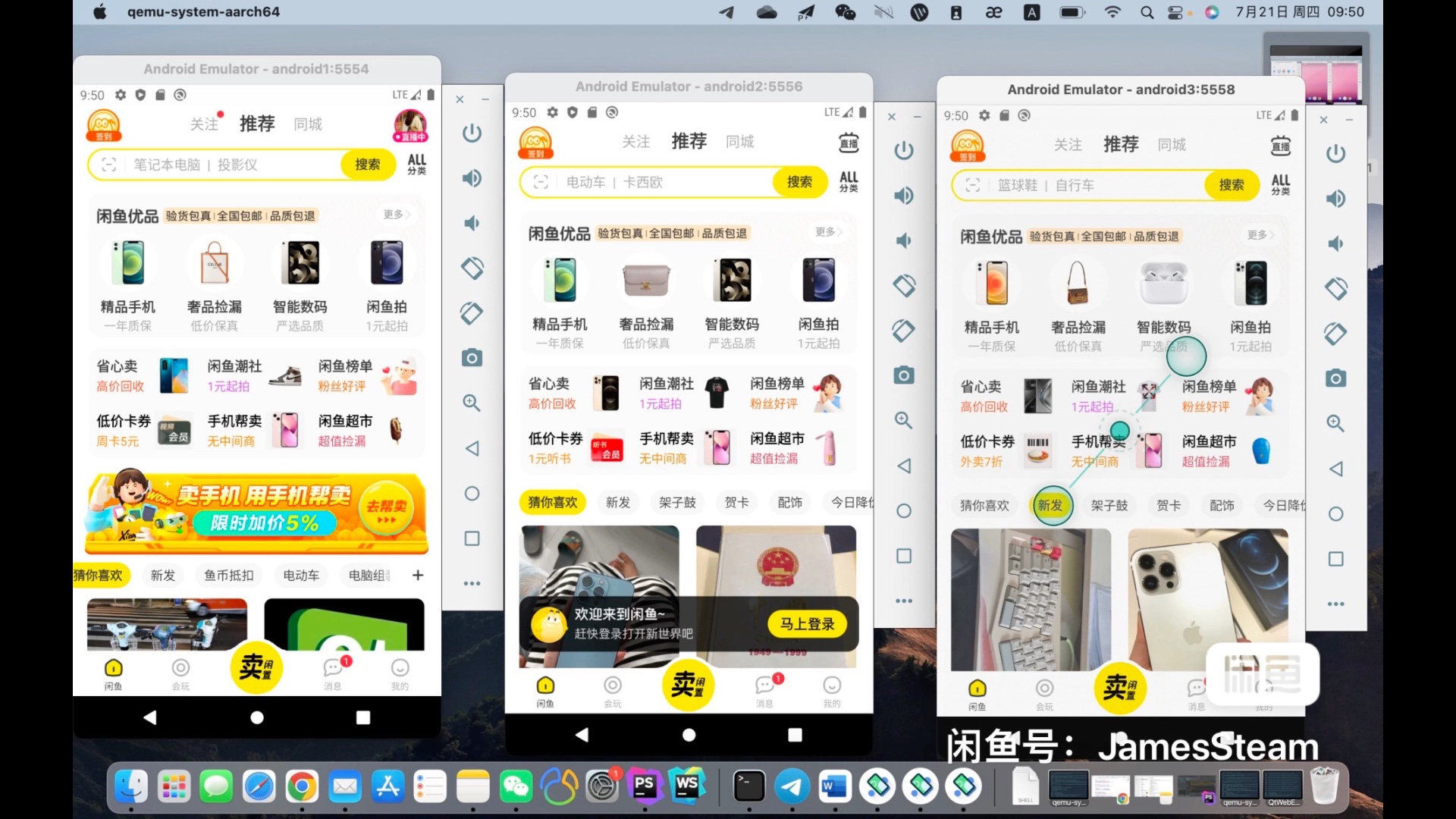Click Wi-Fi status icon in menu bar

(x=1112, y=12)
